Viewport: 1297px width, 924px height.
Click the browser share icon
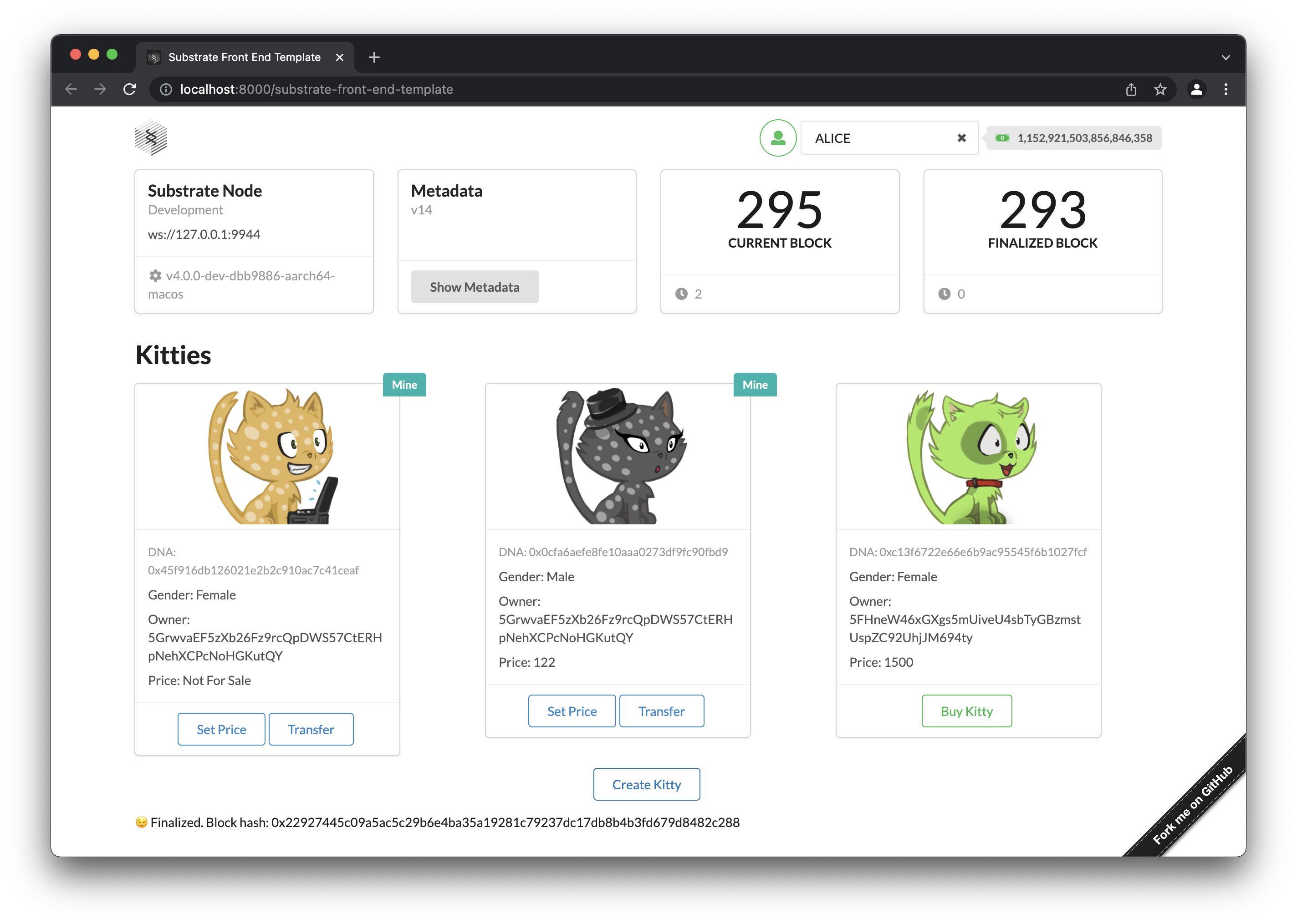pos(1131,89)
